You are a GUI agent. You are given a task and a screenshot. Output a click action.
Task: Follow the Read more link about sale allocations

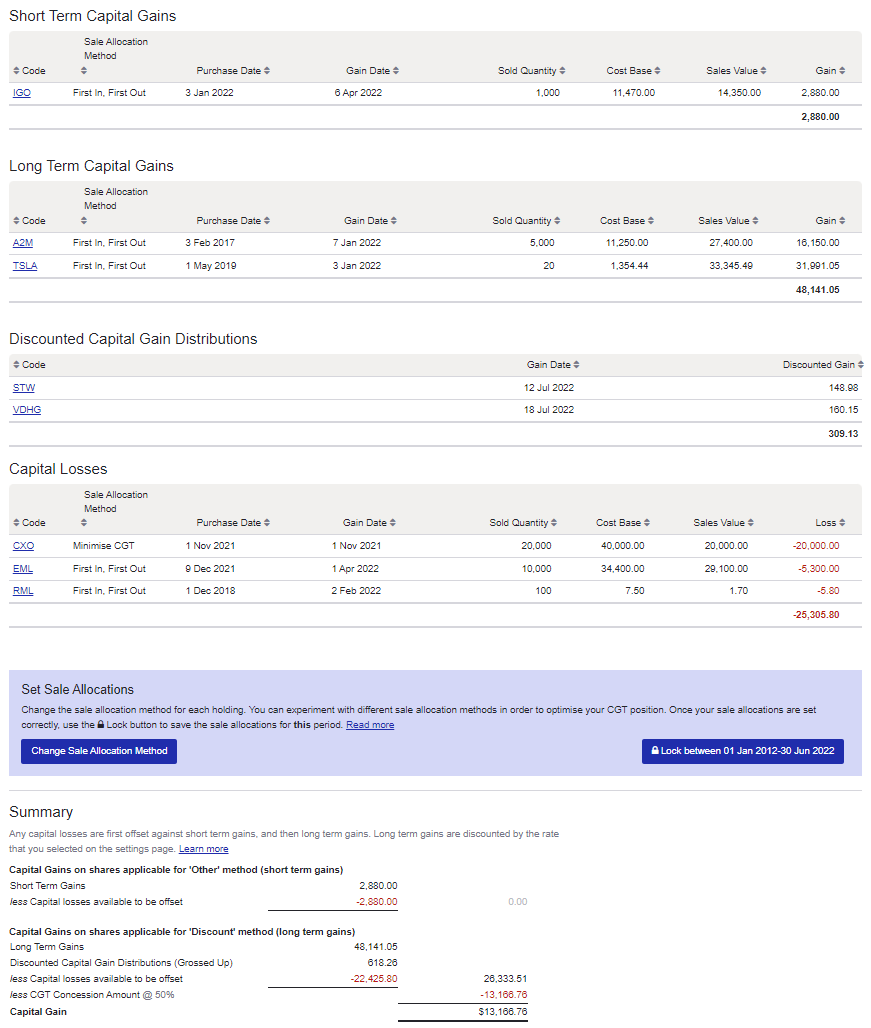369,725
